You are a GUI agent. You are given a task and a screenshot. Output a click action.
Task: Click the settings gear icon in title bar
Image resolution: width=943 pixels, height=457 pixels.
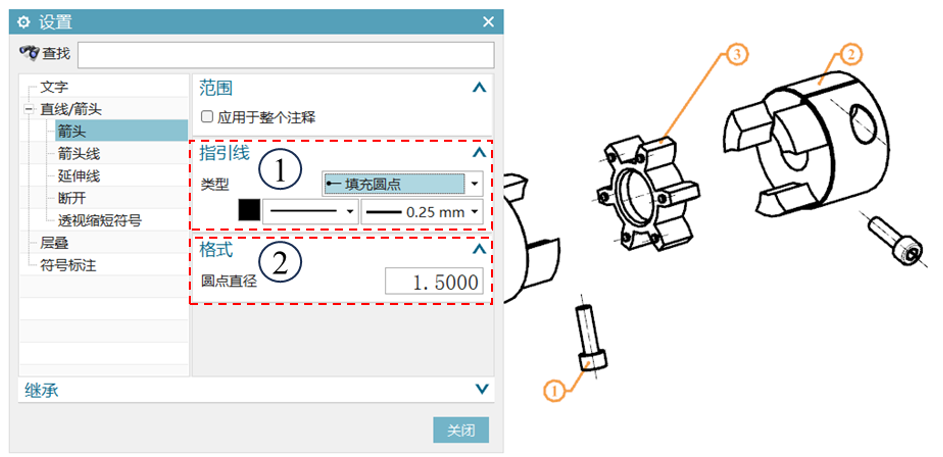[23, 22]
